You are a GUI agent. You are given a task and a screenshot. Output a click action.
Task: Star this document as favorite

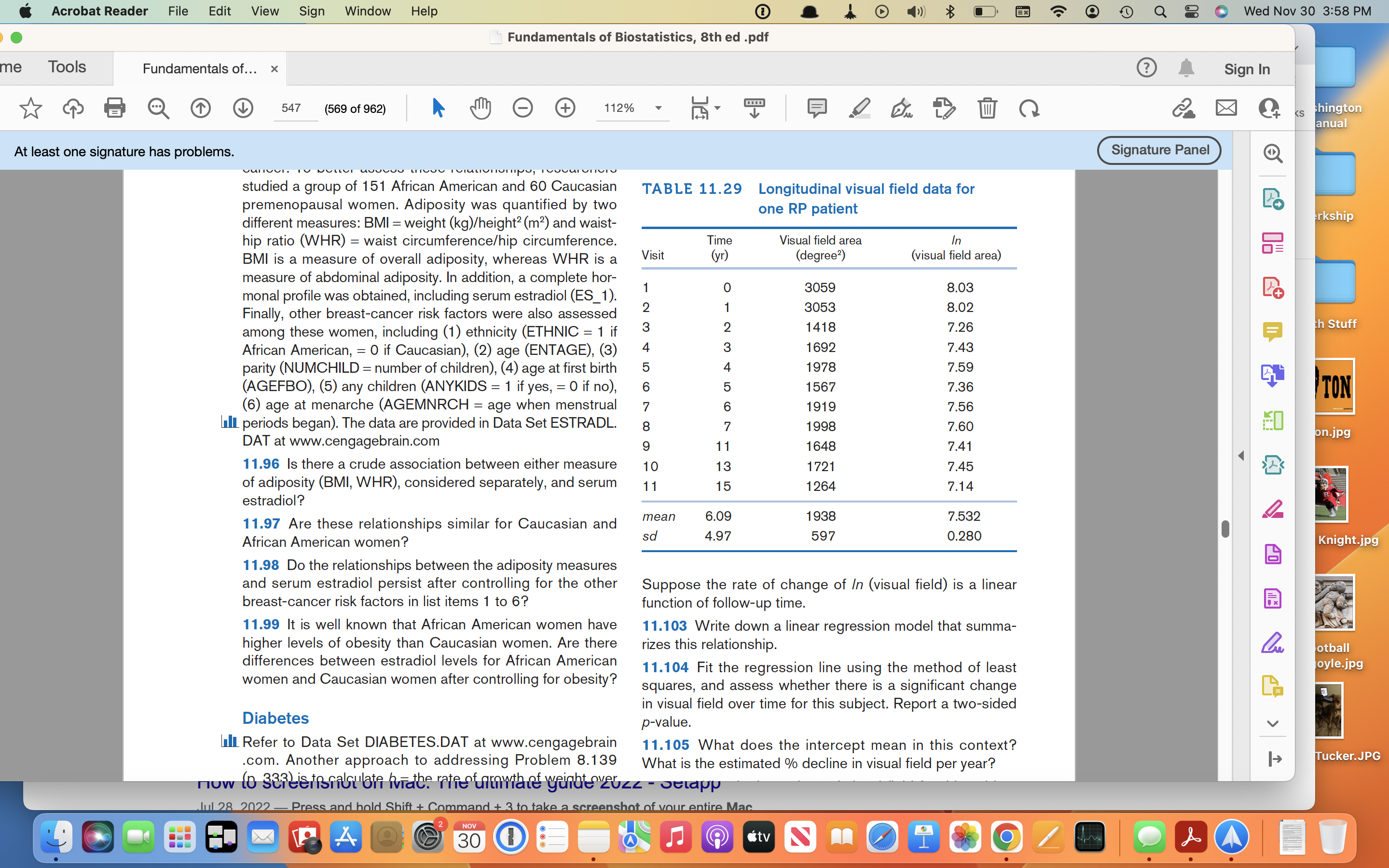(30, 108)
